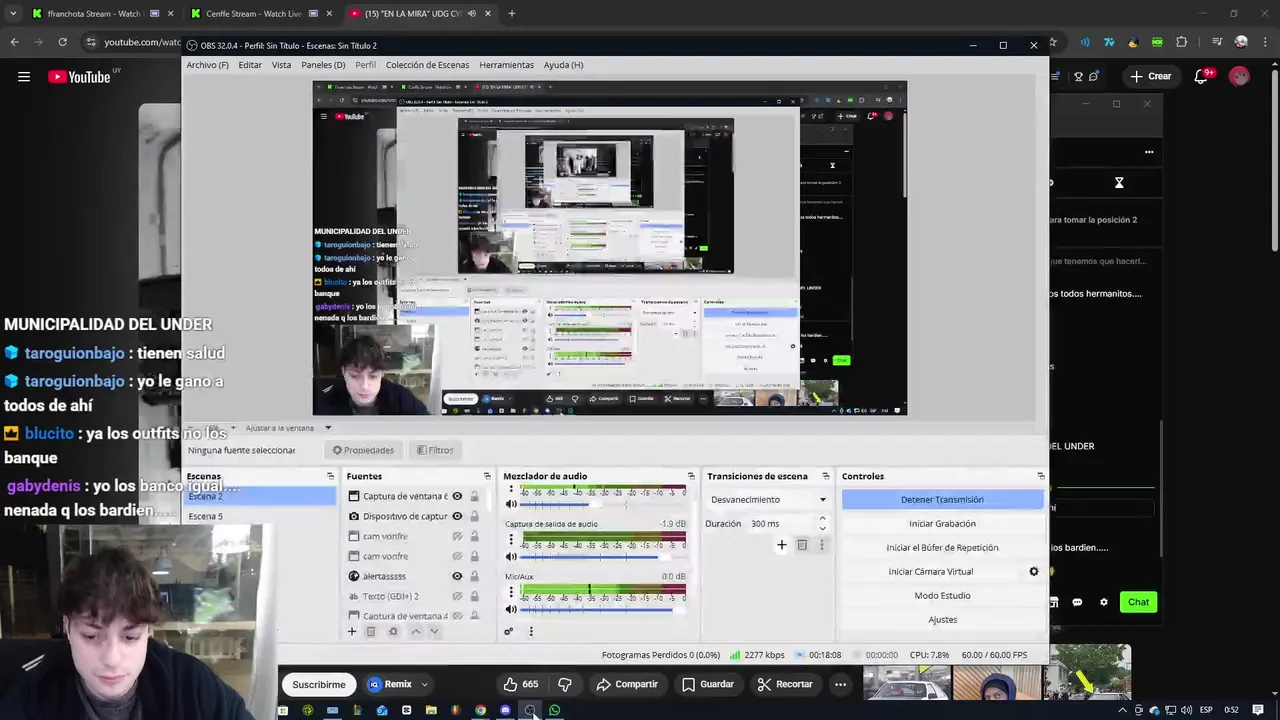This screenshot has height=720, width=1280.
Task: Increase transition duration with up stepper
Action: tap(822, 519)
